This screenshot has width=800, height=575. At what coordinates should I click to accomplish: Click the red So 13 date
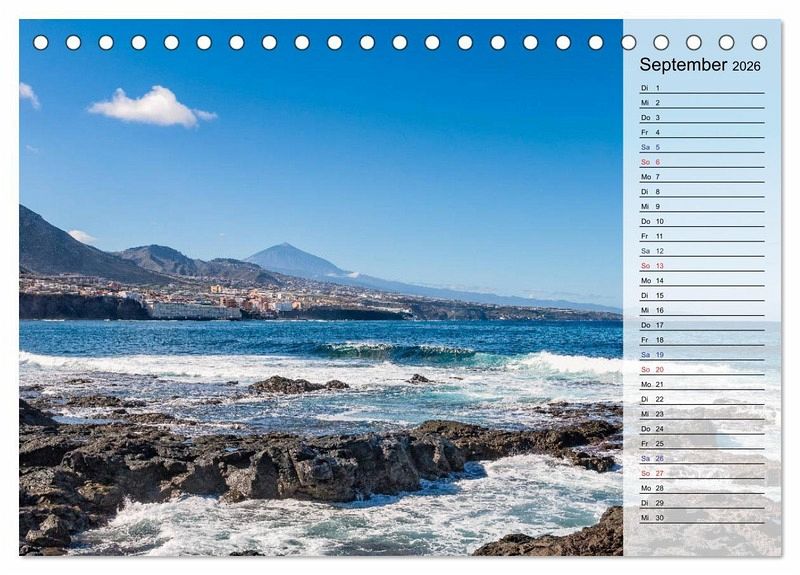click(x=701, y=266)
